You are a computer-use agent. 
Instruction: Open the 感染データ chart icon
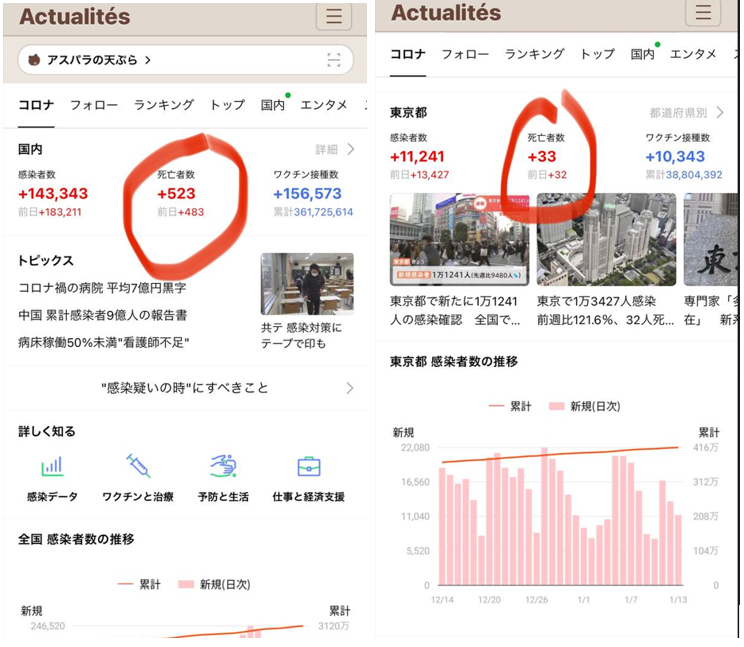pyautogui.click(x=52, y=467)
